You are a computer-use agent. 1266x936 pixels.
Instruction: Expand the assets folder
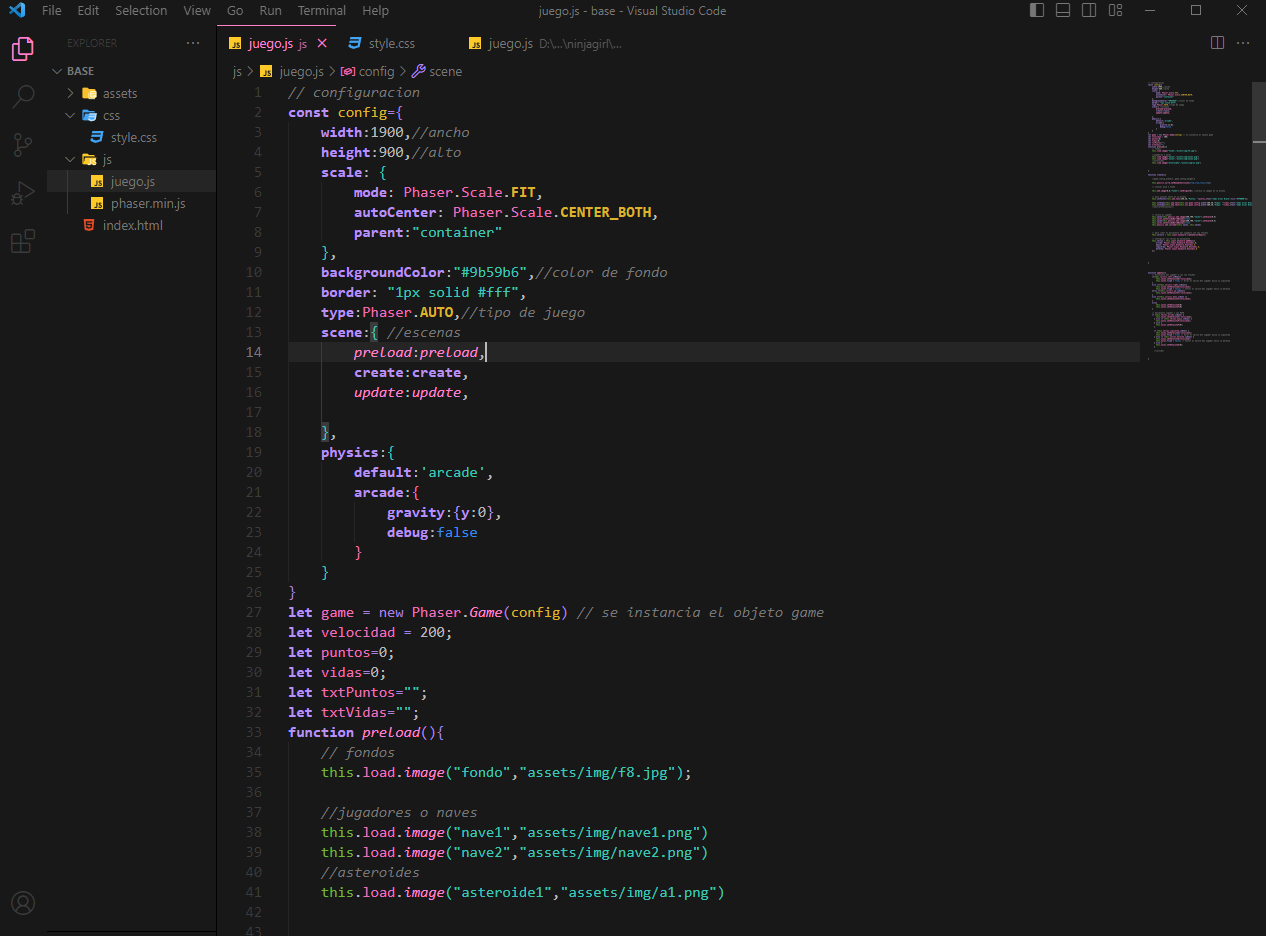coord(120,93)
